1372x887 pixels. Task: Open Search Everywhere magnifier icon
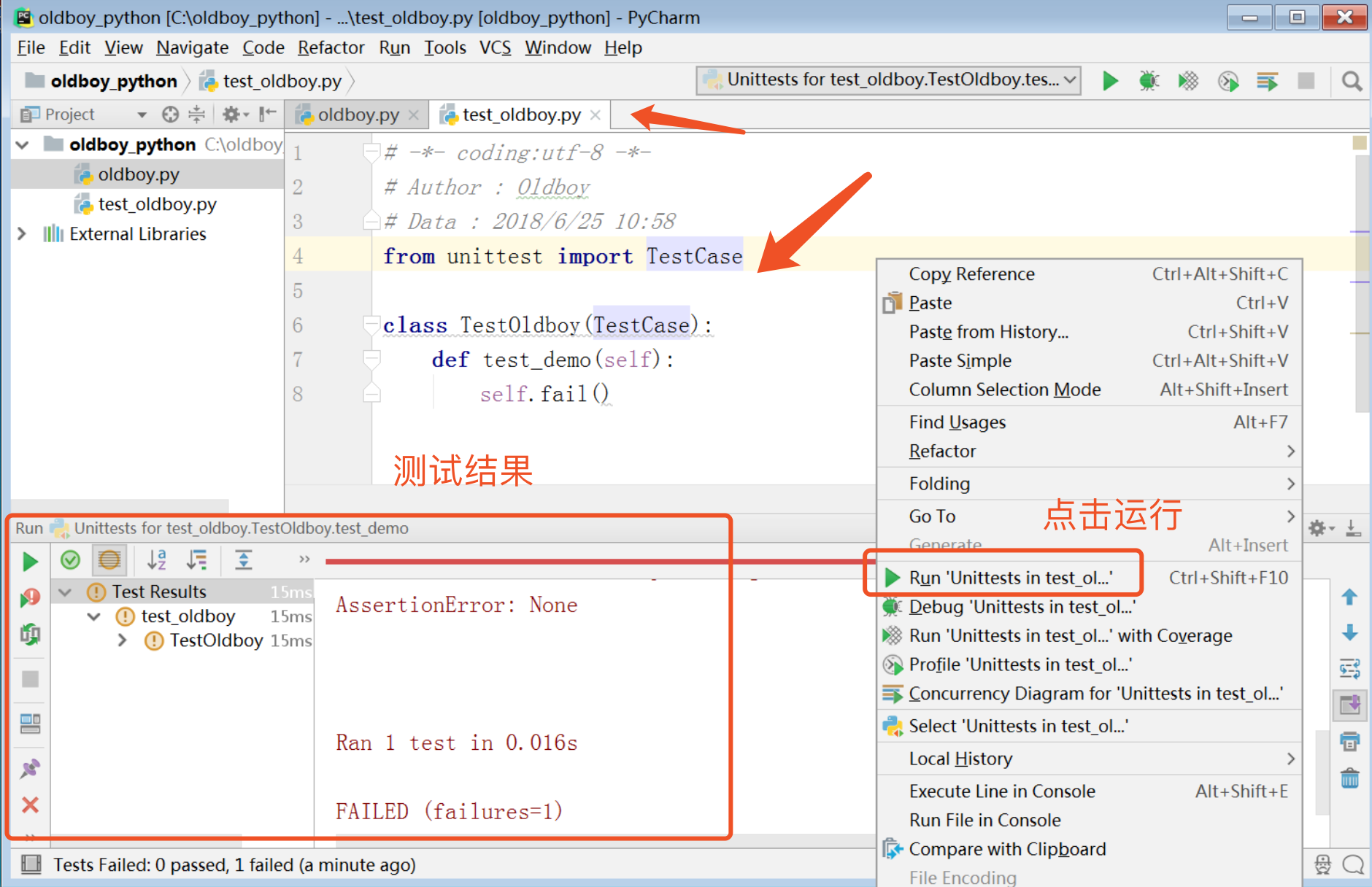[1352, 81]
